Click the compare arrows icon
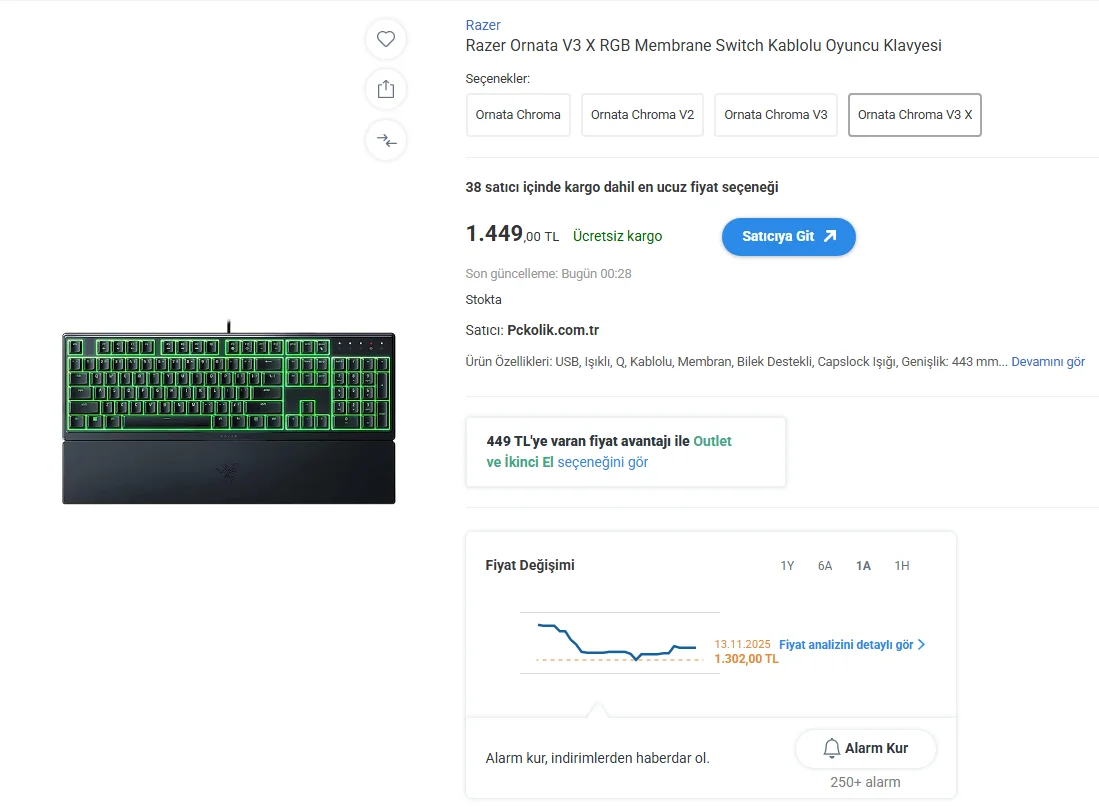The width and height of the screenshot is (1099, 807). click(x=386, y=140)
